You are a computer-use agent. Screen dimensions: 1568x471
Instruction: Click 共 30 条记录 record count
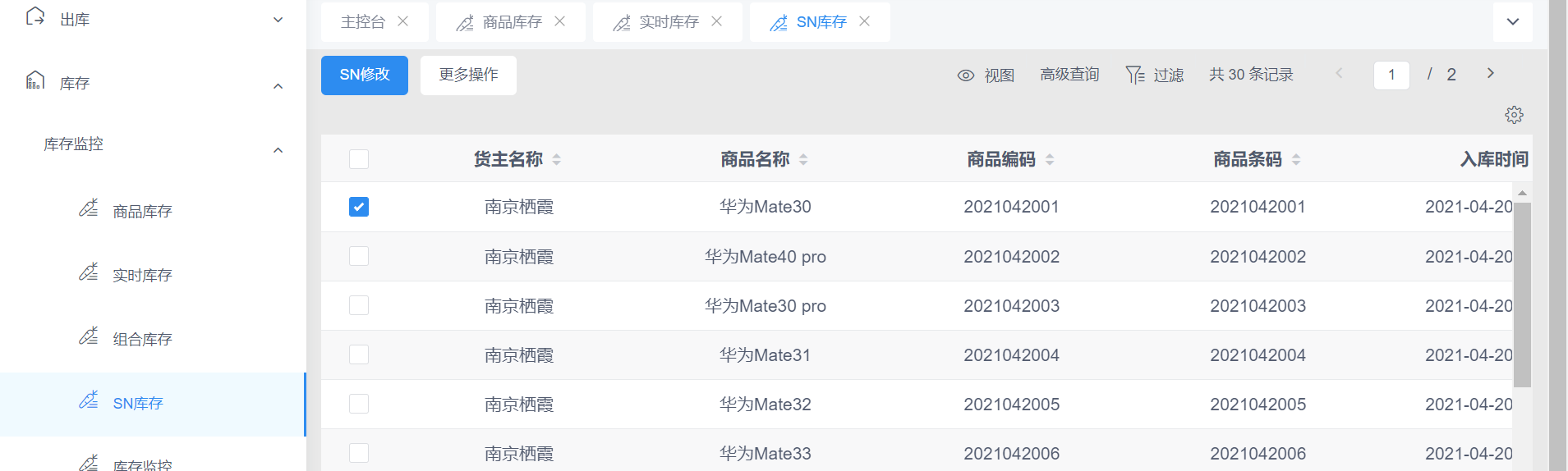(1251, 75)
